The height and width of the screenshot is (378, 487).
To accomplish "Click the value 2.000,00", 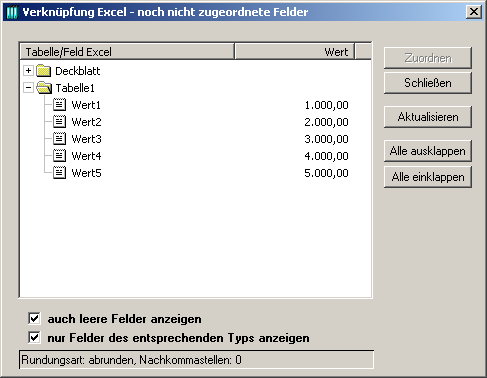I will click(326, 122).
